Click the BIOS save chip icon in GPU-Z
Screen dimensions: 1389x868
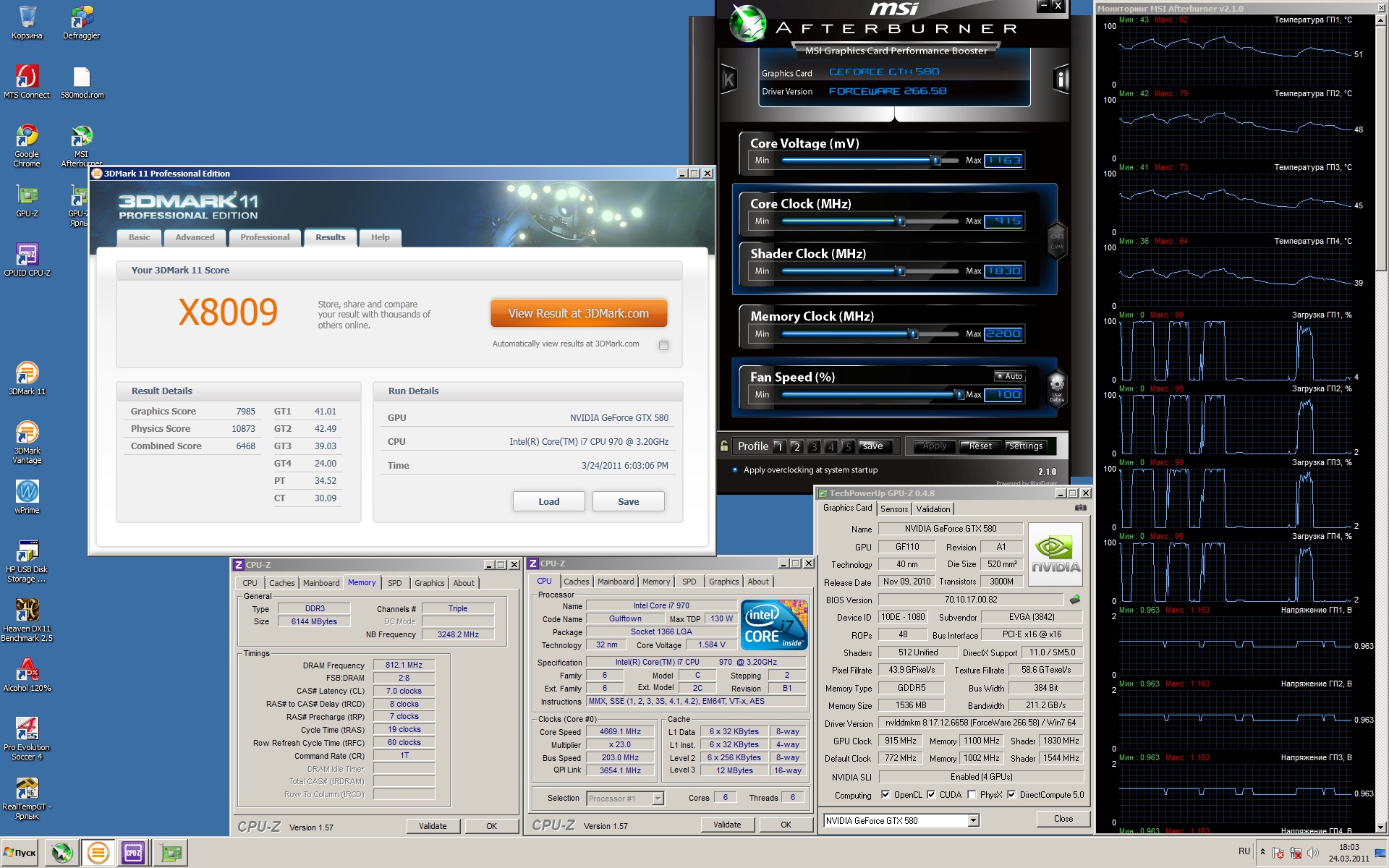coord(1075,600)
